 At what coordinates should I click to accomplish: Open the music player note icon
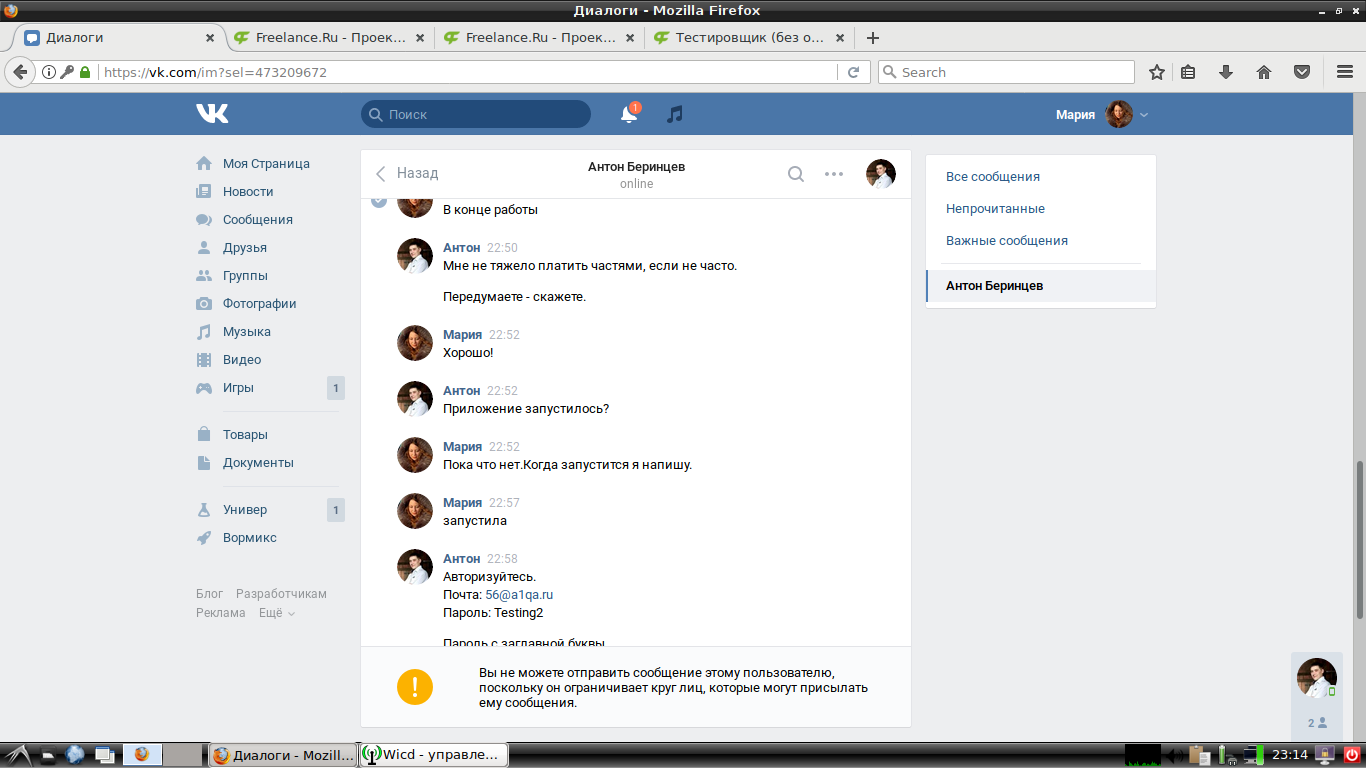tap(675, 114)
